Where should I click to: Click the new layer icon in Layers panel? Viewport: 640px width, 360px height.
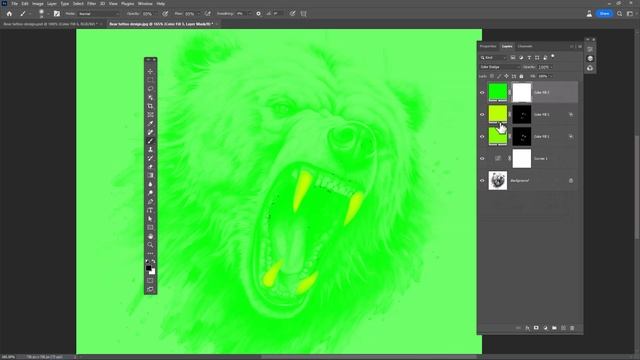click(x=563, y=328)
